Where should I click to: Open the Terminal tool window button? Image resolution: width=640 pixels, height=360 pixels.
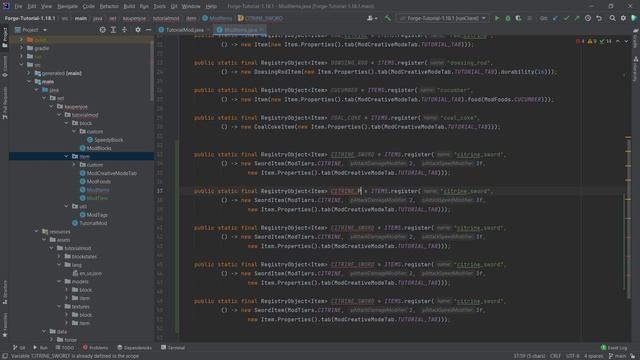(x=173, y=348)
